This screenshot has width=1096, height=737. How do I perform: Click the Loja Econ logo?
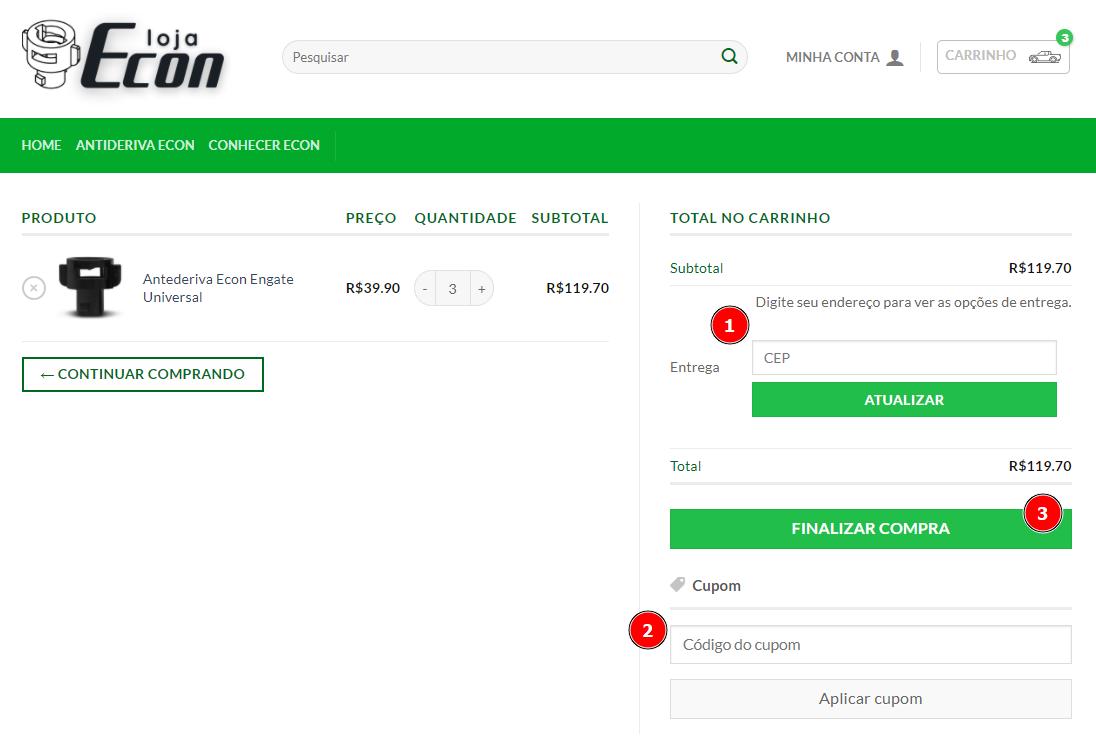[123, 57]
